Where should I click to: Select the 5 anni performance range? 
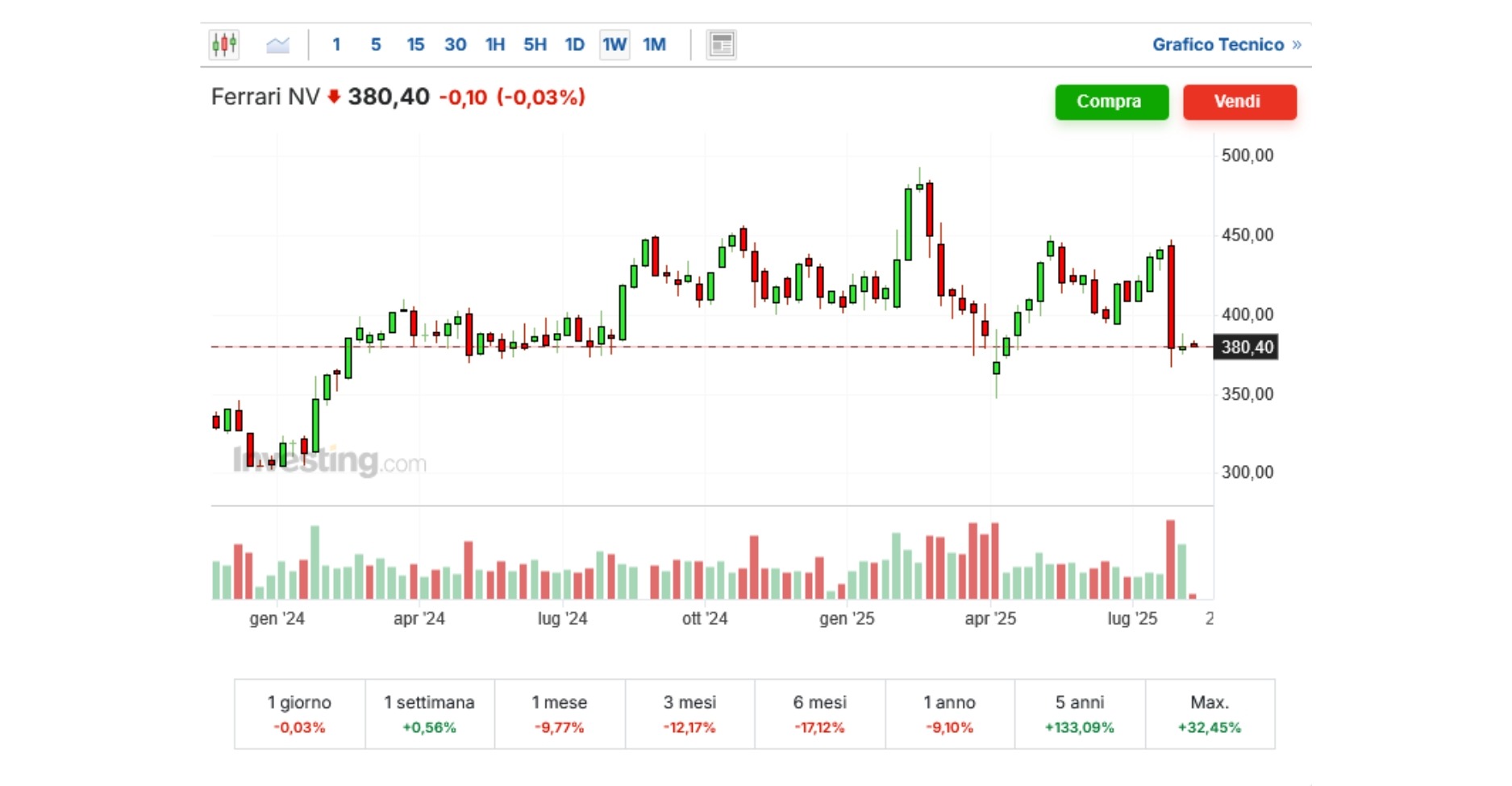[1080, 714]
